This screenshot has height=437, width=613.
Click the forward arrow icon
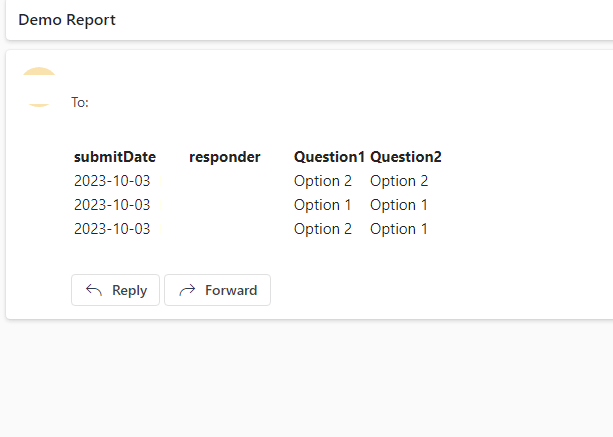(x=187, y=290)
